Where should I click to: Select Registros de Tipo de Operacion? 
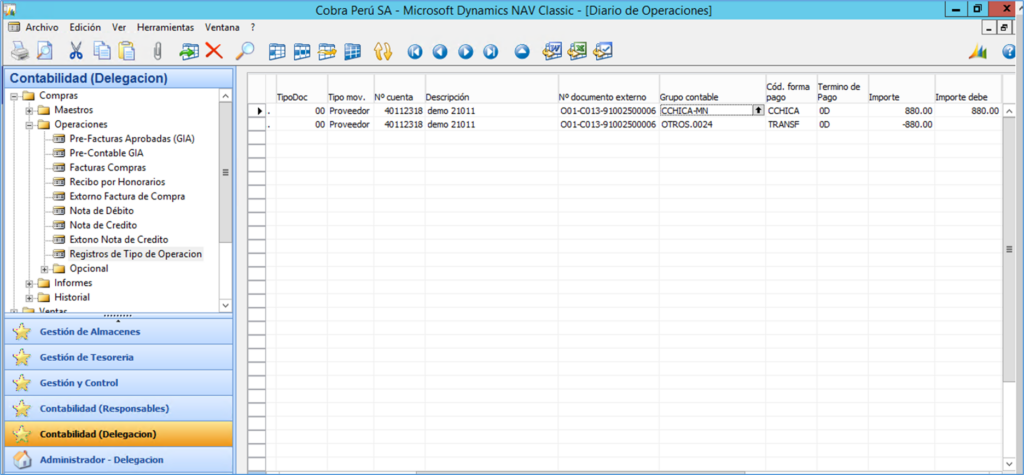(136, 254)
